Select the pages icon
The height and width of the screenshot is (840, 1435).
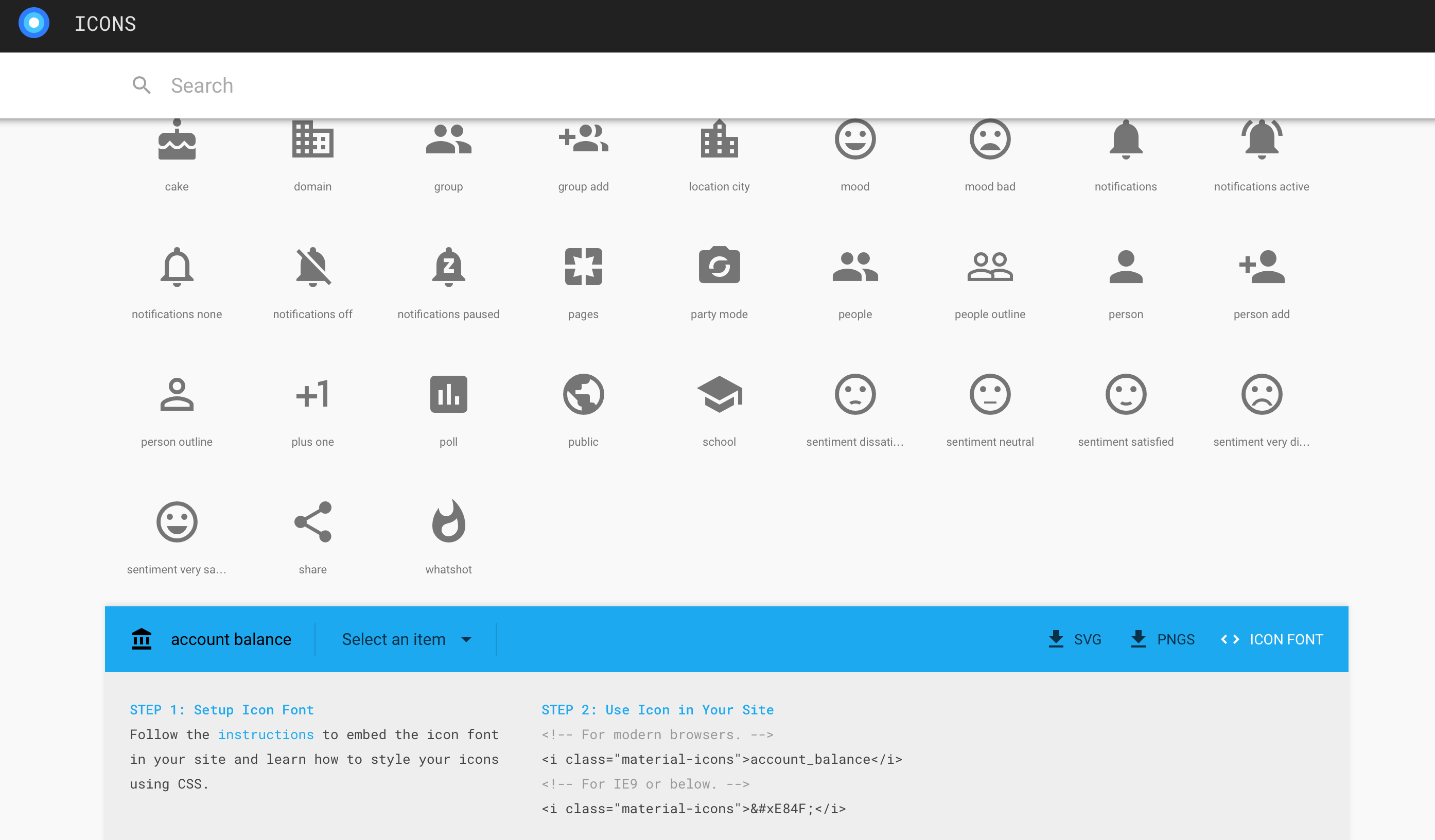click(x=584, y=267)
